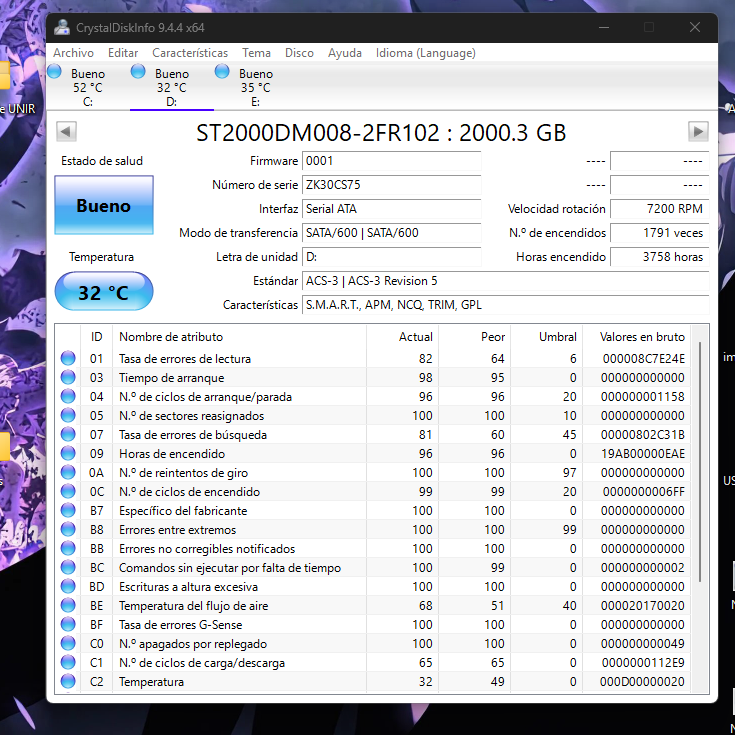
Task: Click status orb for attribute BC
Action: [68, 568]
